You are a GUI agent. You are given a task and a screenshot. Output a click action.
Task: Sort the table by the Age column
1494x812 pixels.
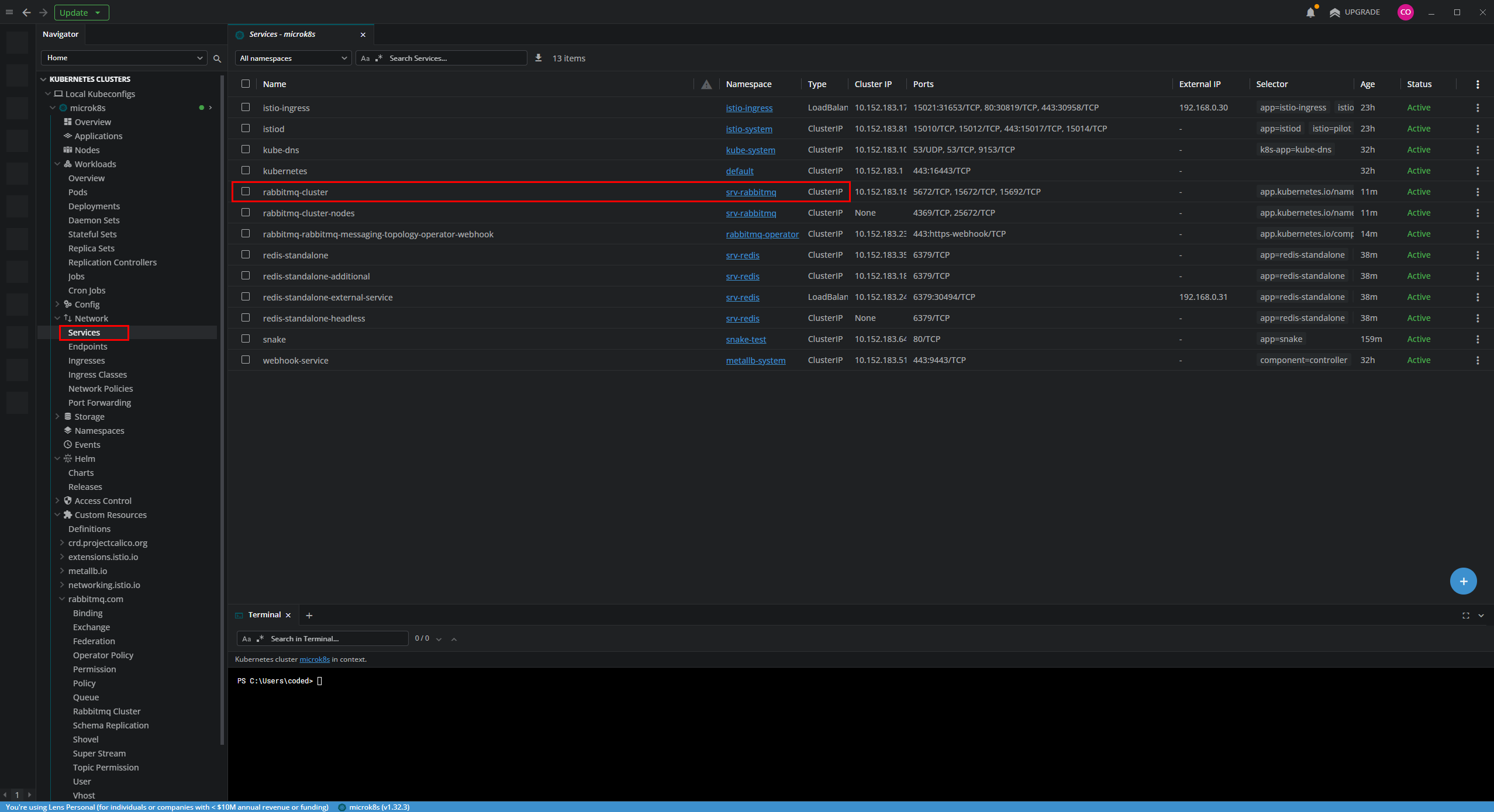(1367, 84)
